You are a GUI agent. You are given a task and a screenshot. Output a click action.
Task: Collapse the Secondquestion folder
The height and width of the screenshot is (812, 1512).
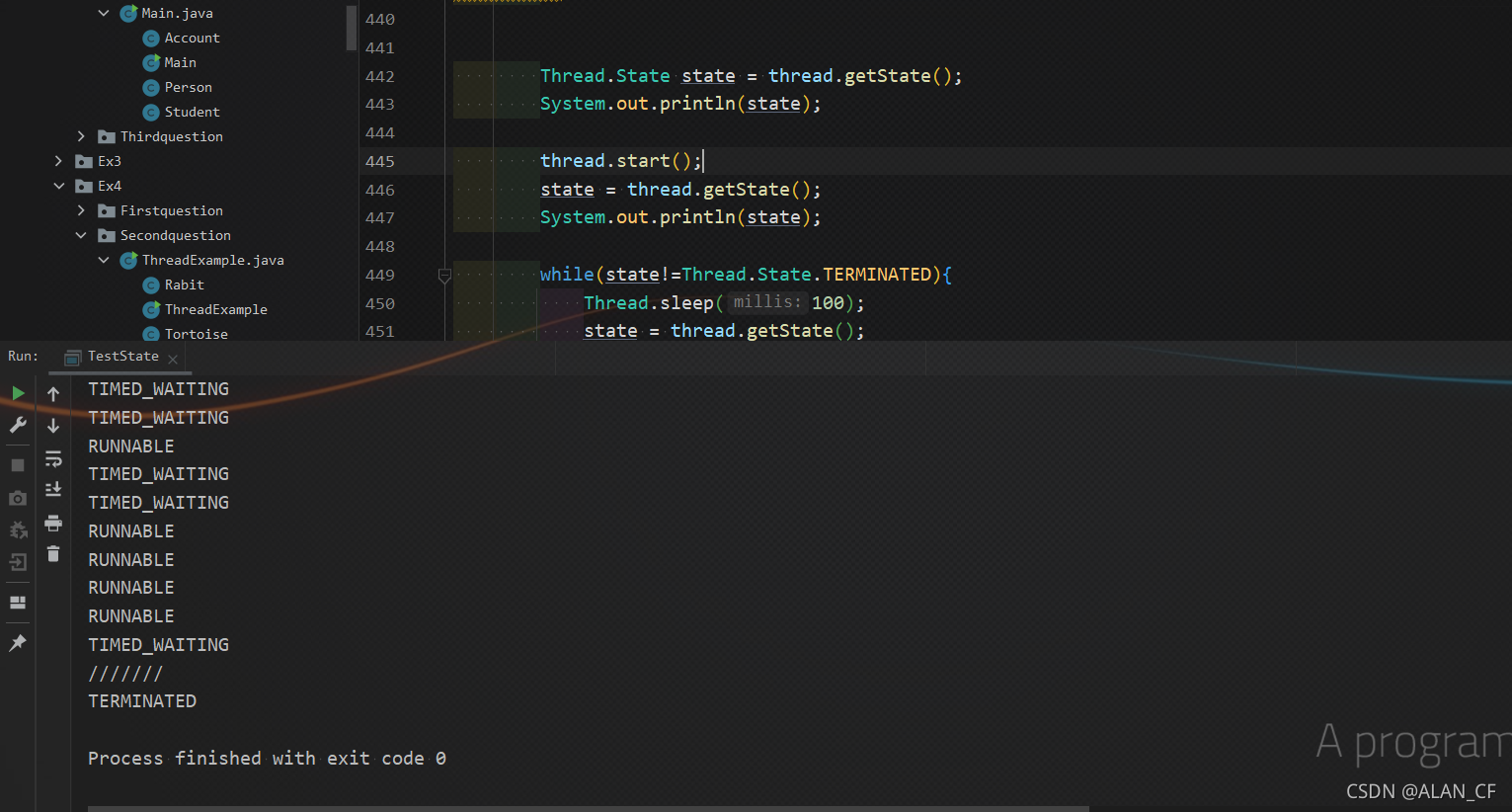point(81,235)
